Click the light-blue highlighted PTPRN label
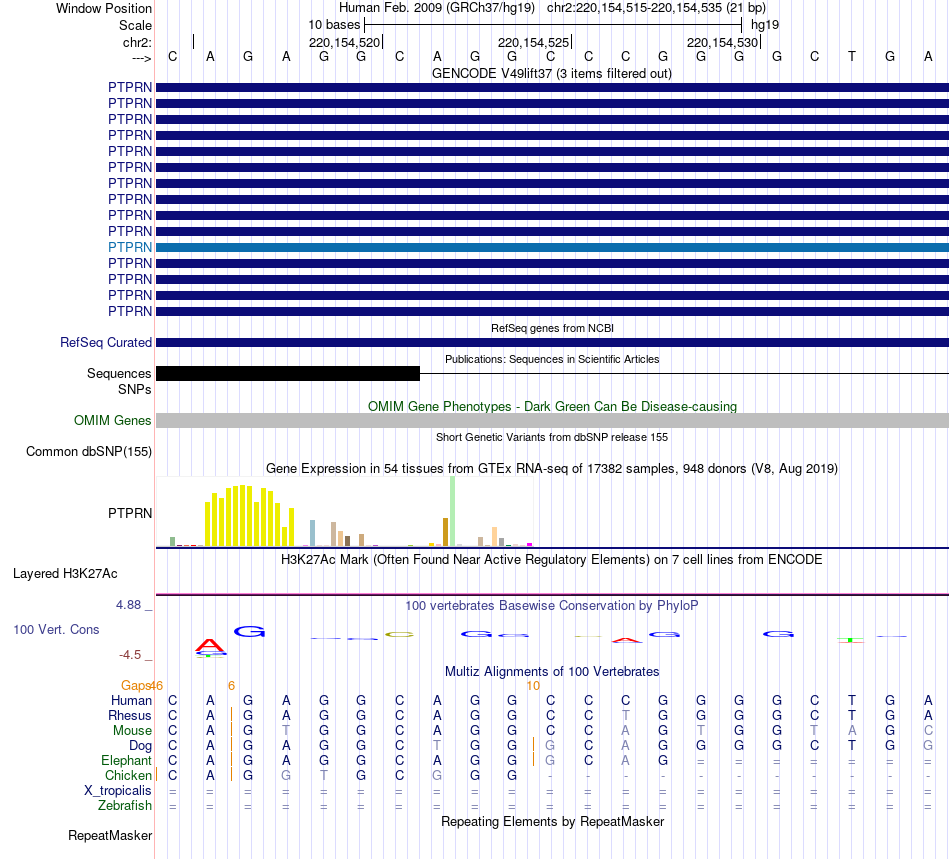This screenshot has height=859, width=950. 130,247
